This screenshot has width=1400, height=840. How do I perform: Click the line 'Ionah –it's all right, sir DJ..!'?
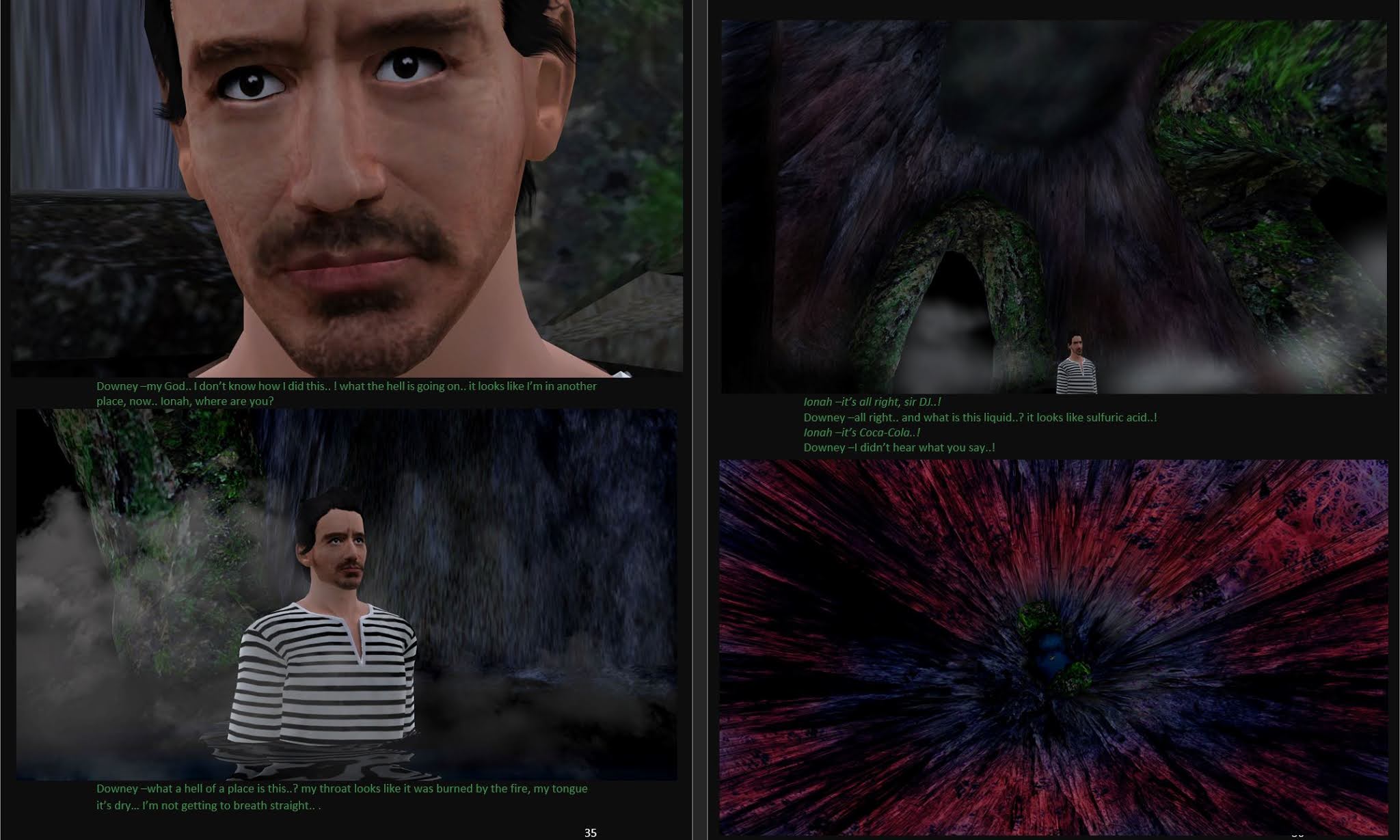pyautogui.click(x=872, y=402)
